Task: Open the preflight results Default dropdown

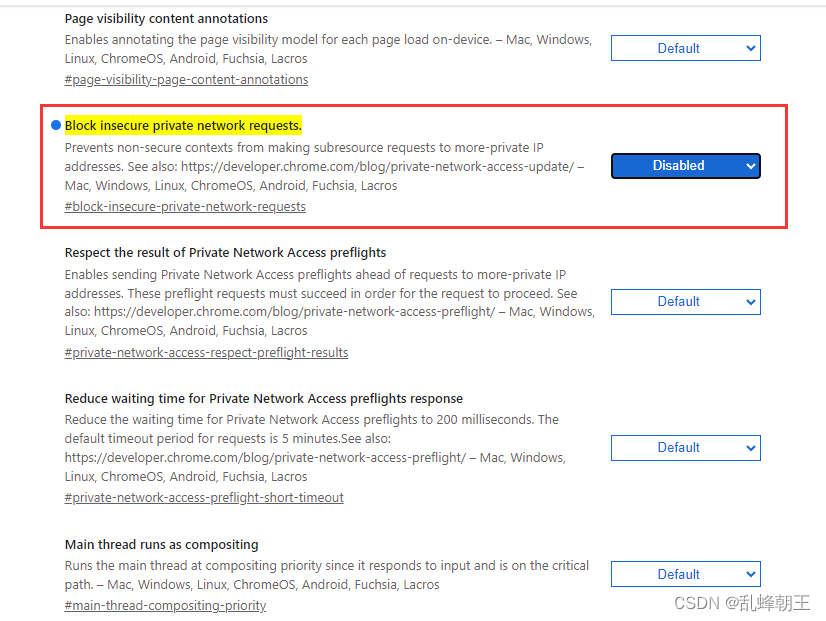Action: point(685,301)
